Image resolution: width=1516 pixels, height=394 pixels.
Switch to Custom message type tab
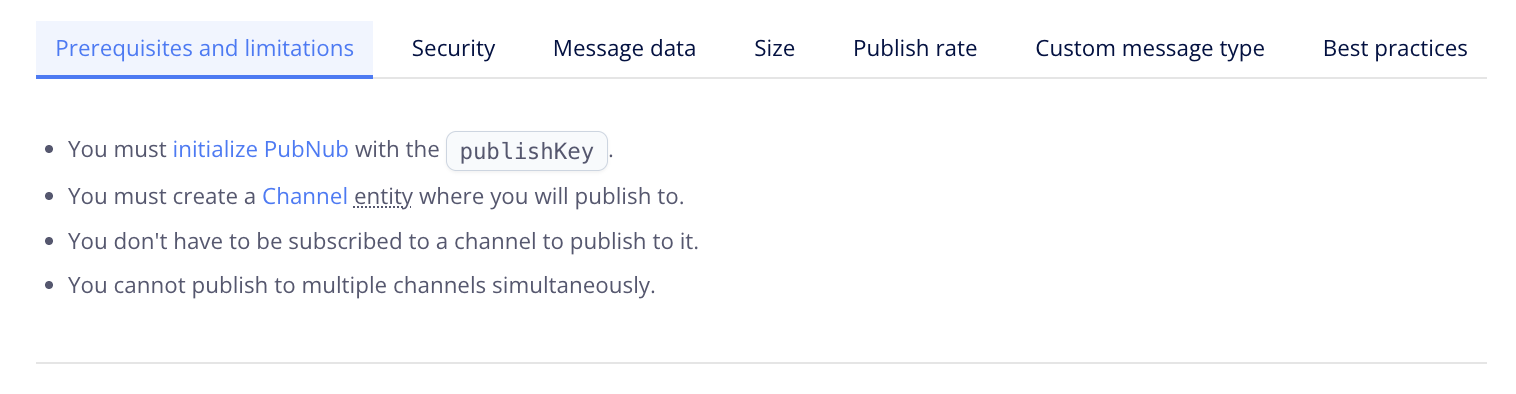1150,49
